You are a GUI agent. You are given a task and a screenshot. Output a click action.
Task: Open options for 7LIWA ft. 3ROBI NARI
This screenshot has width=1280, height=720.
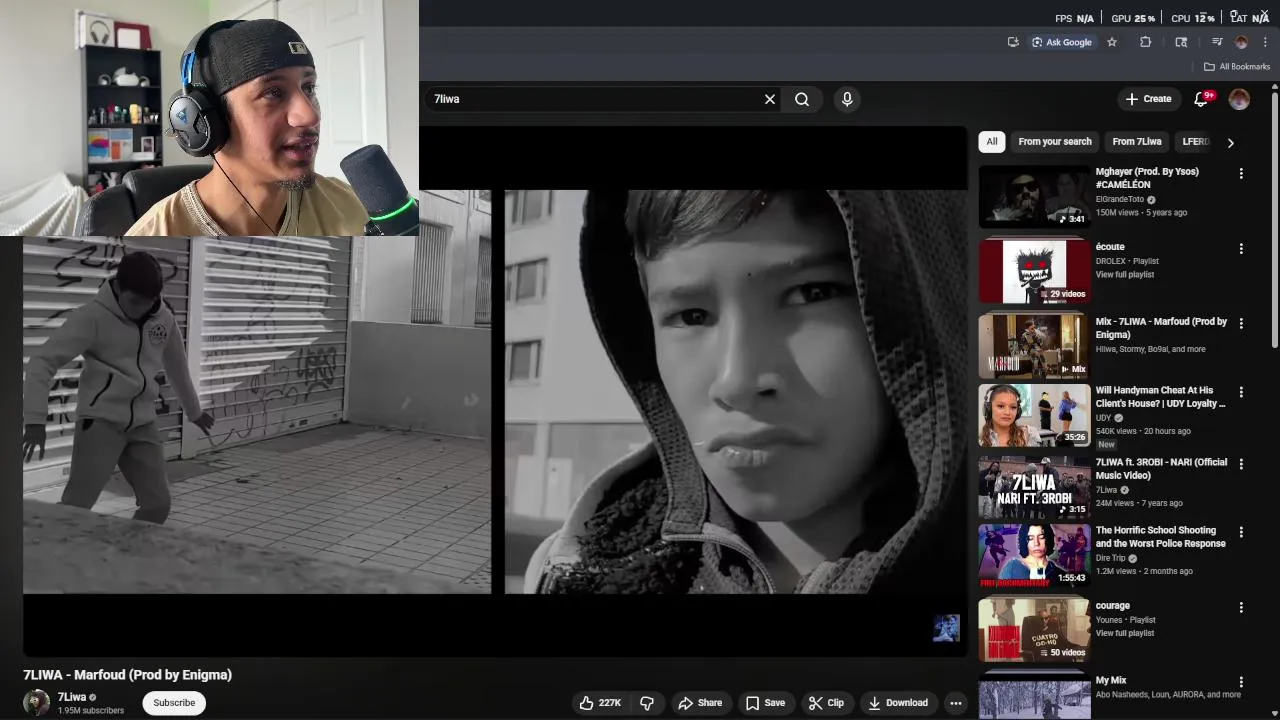tap(1241, 464)
